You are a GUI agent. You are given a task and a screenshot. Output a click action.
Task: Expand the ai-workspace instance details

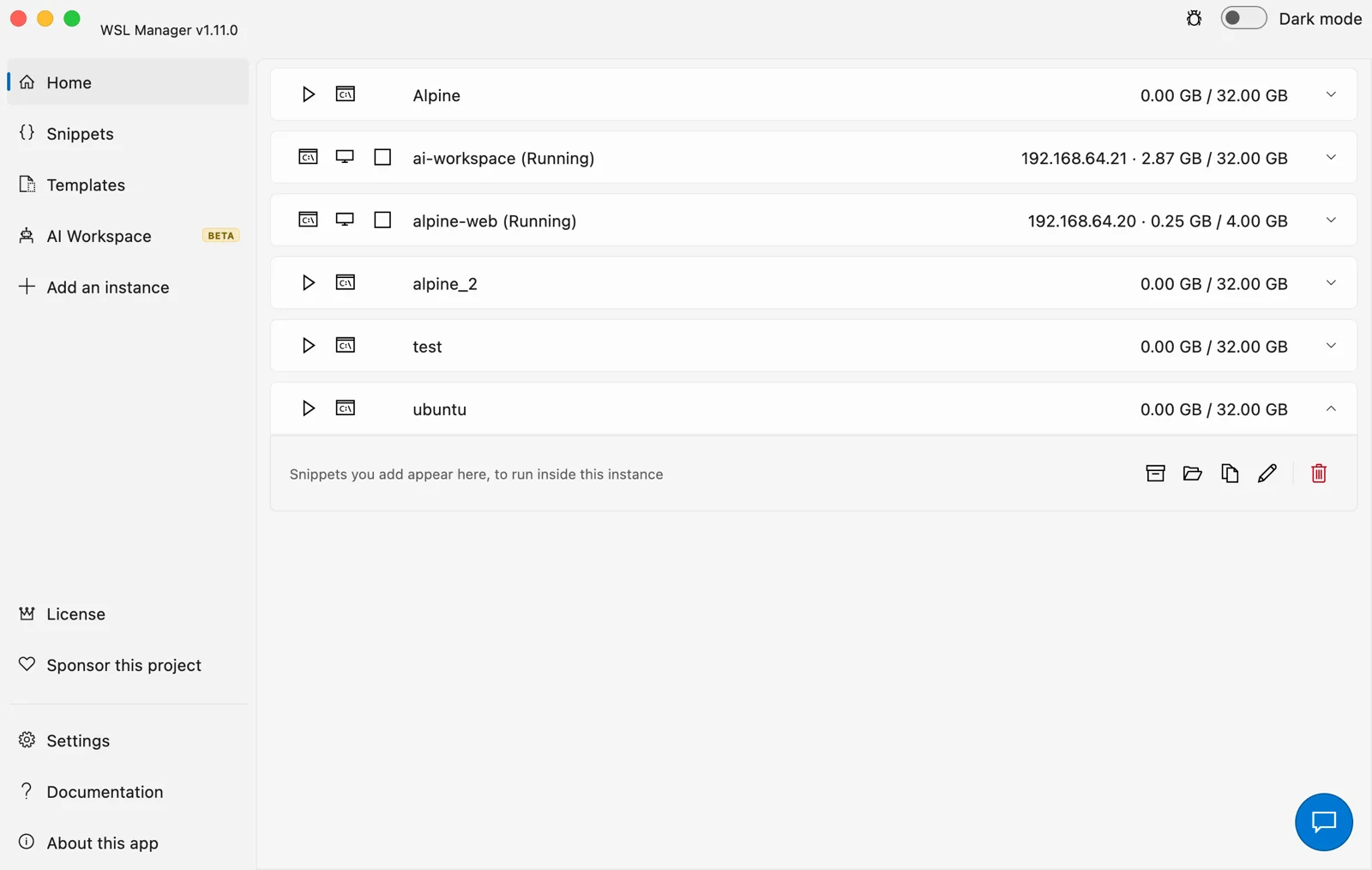pos(1331,157)
